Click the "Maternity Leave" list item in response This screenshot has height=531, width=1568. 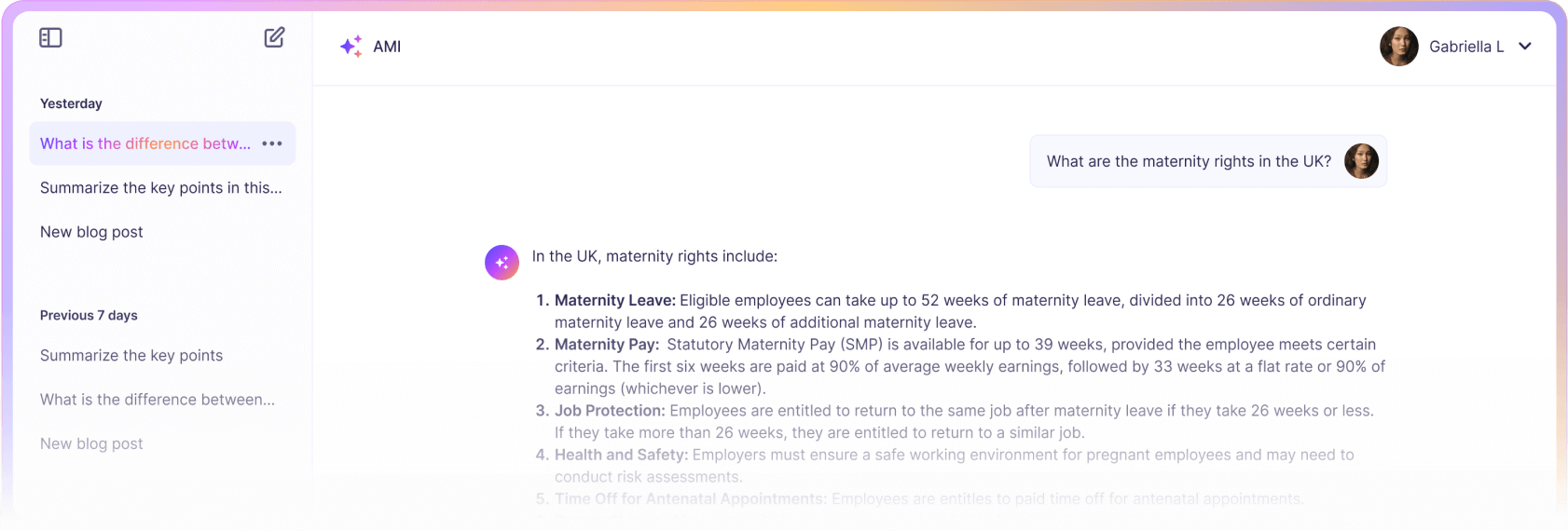tap(615, 300)
